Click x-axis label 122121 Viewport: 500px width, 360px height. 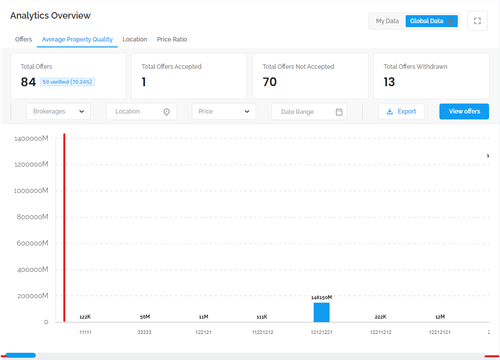tap(203, 332)
